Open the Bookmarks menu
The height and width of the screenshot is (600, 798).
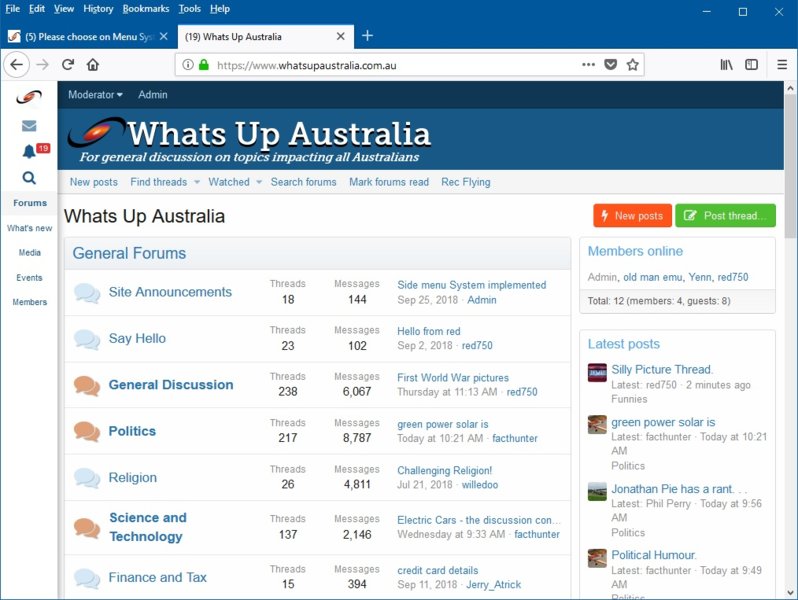[146, 9]
